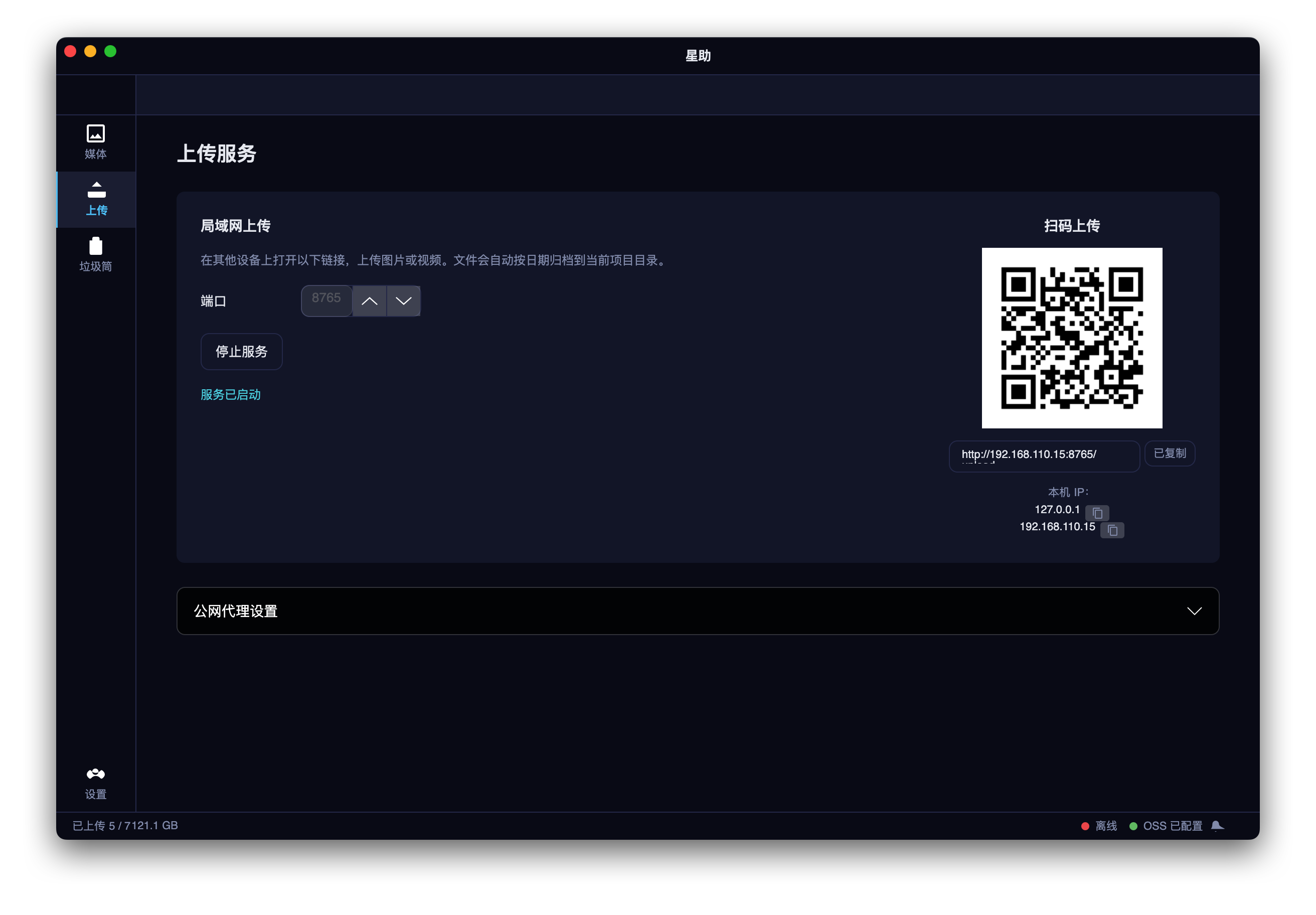This screenshot has width=1316, height=915.
Task: Click the QR code image
Action: click(1072, 338)
